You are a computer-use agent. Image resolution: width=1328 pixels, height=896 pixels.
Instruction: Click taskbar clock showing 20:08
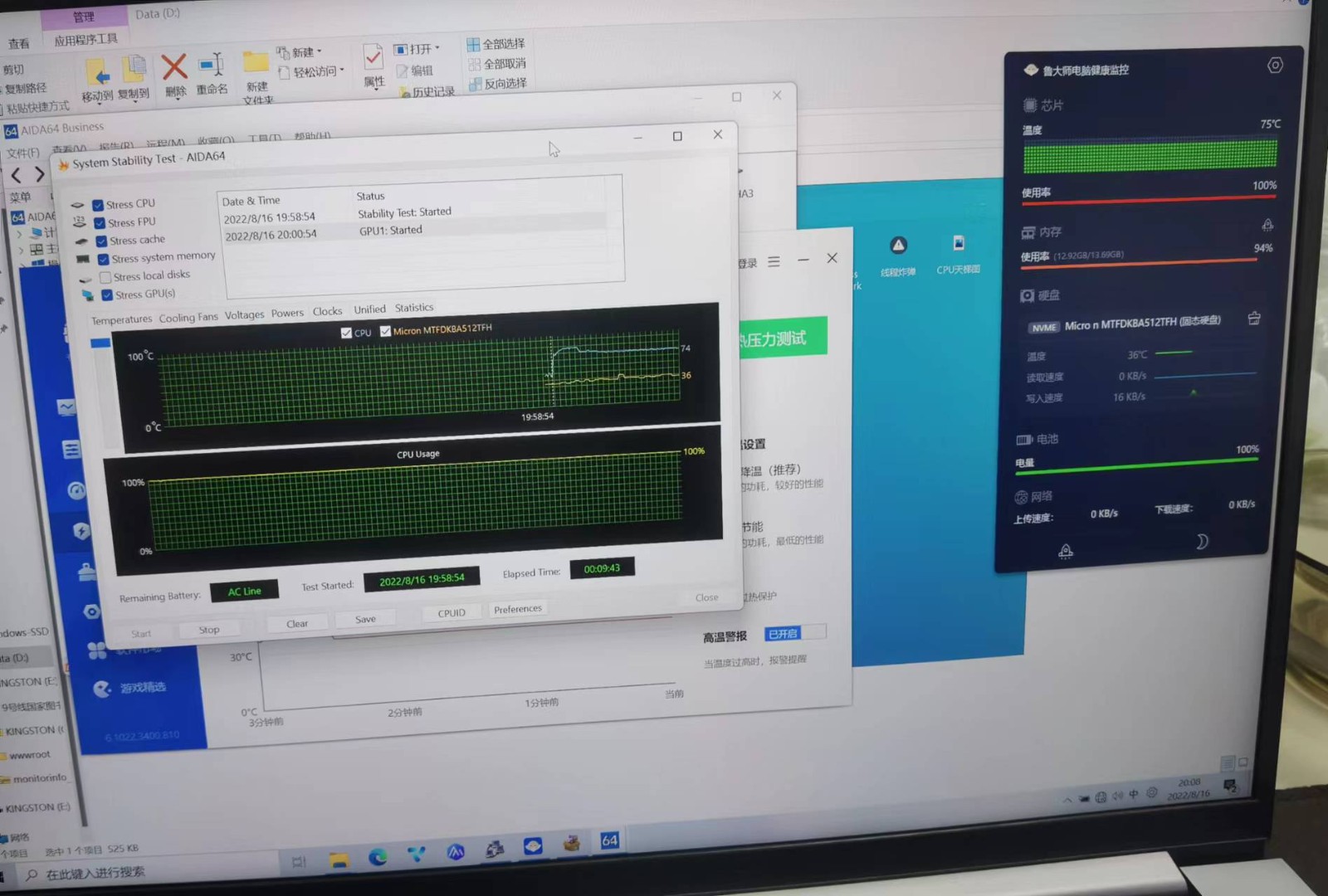pos(1189,788)
